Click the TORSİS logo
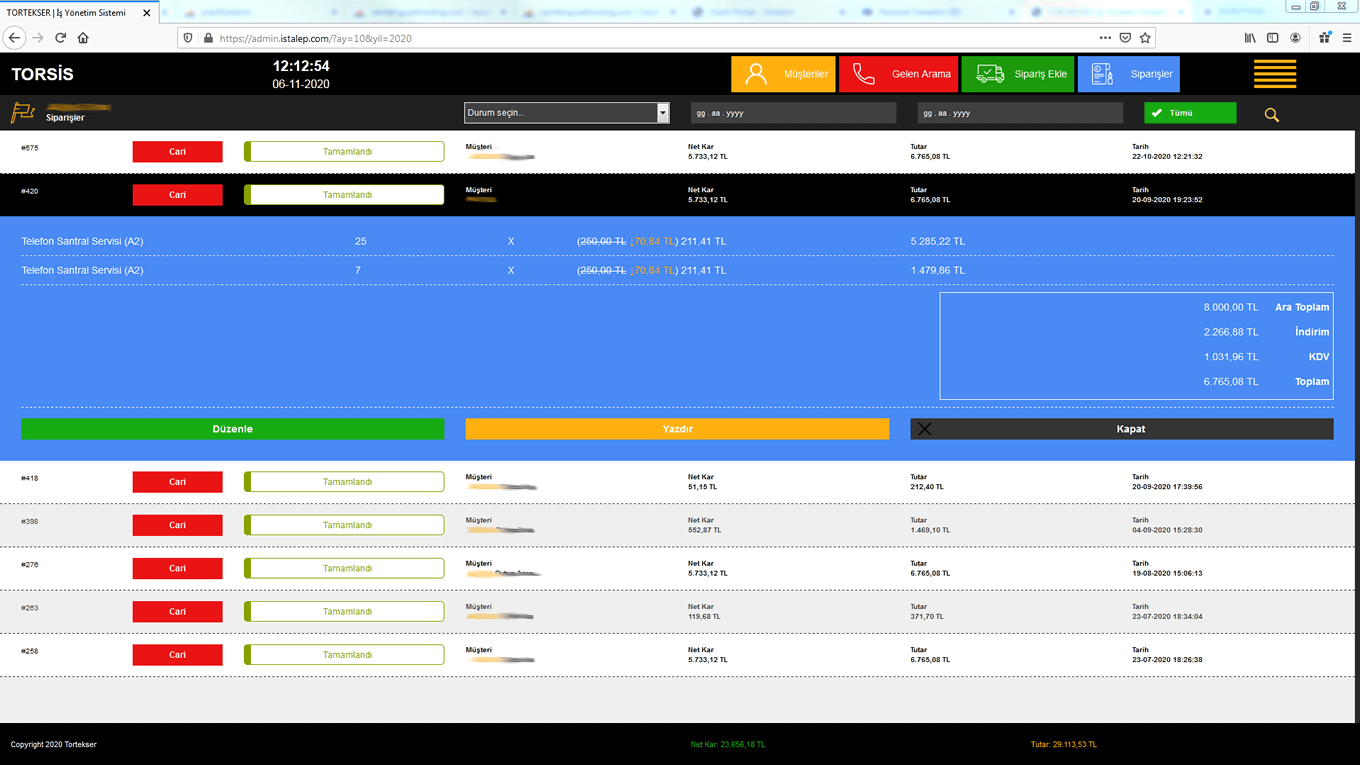This screenshot has height=765, width=1360. pyautogui.click(x=42, y=74)
